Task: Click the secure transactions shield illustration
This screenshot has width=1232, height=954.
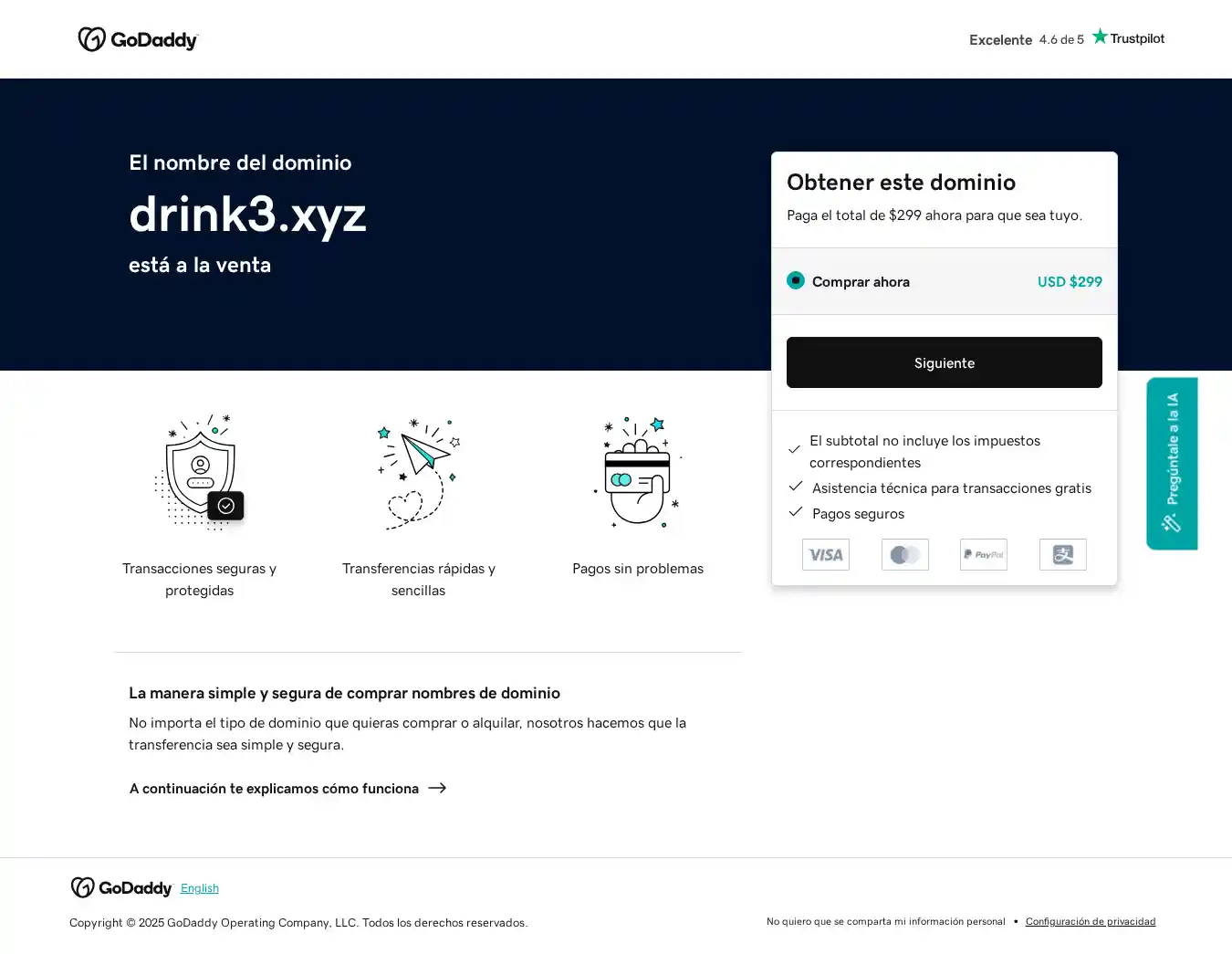Action: (200, 473)
